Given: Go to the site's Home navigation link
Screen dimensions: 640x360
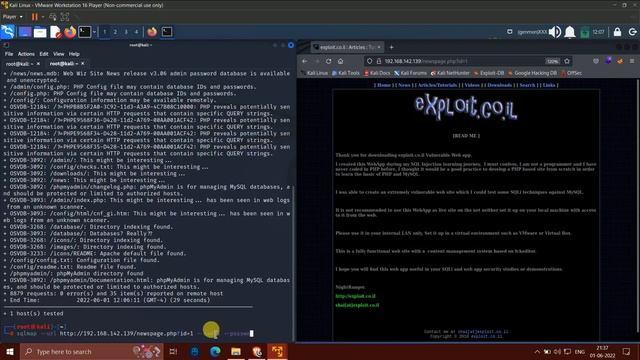Looking at the screenshot, I should (383, 85).
